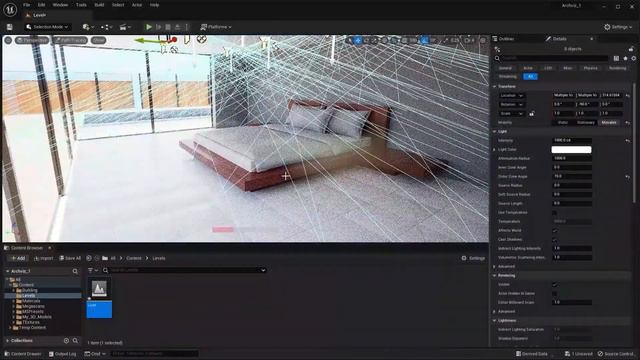Image resolution: width=640 pixels, height=360 pixels.
Task: Click the stop simulation square button
Action: click(x=168, y=27)
